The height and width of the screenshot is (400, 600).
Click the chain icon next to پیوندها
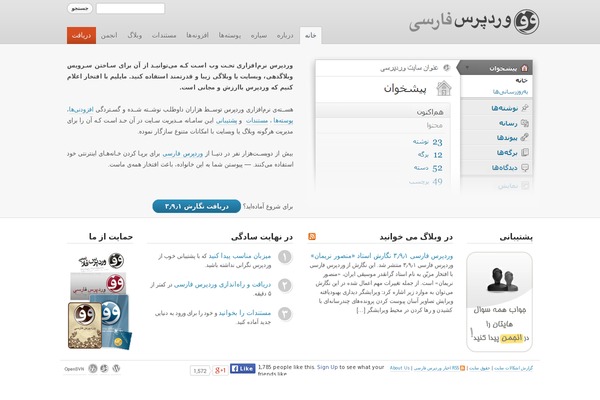click(x=525, y=137)
